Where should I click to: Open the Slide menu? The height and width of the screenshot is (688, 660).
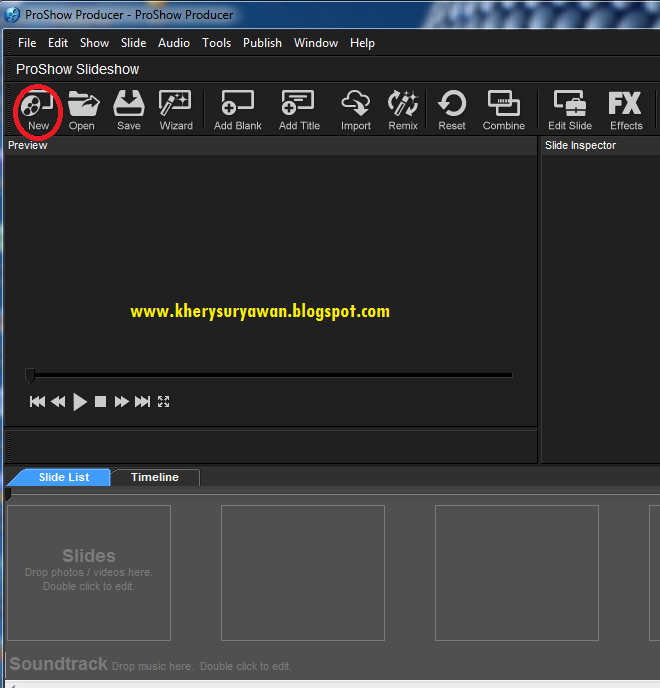click(133, 43)
